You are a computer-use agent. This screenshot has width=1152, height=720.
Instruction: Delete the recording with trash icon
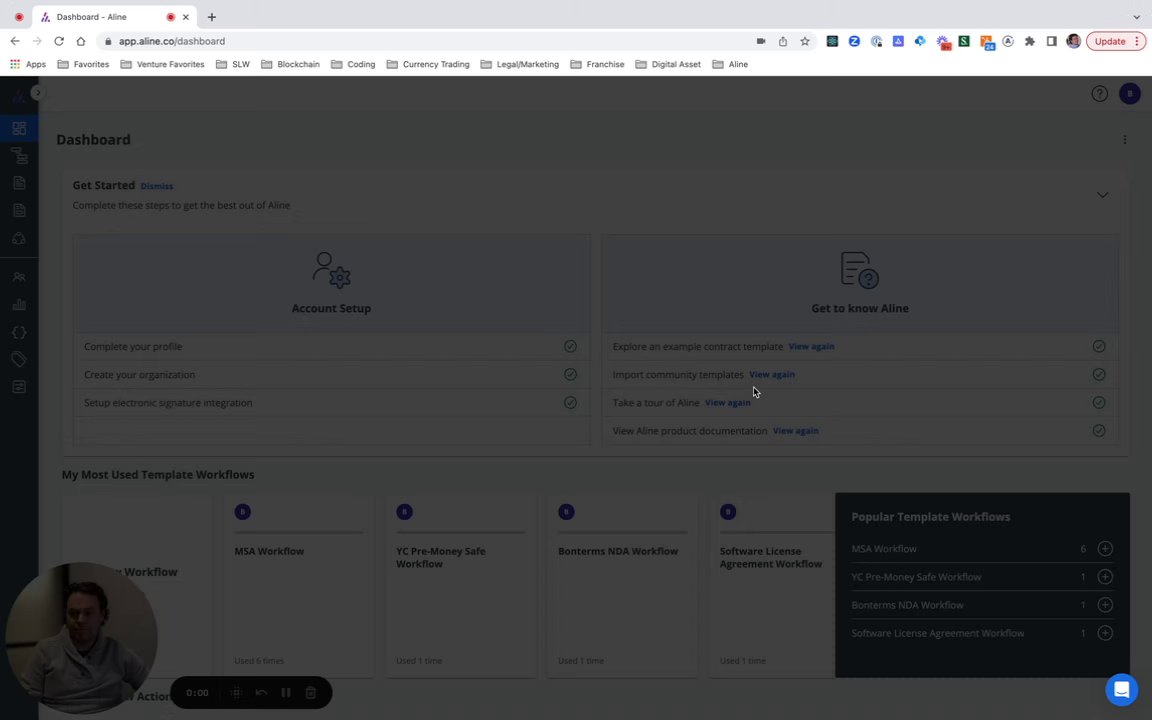[x=311, y=693]
